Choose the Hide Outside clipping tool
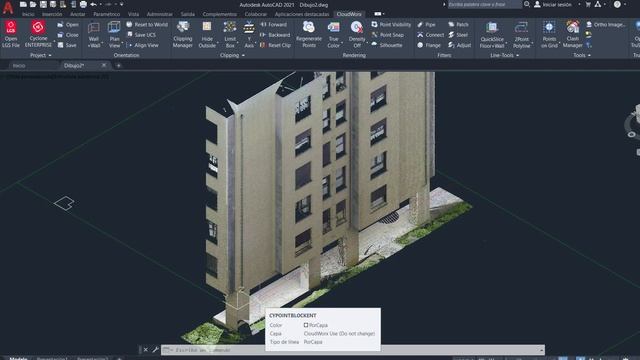The image size is (640, 360). [x=207, y=35]
